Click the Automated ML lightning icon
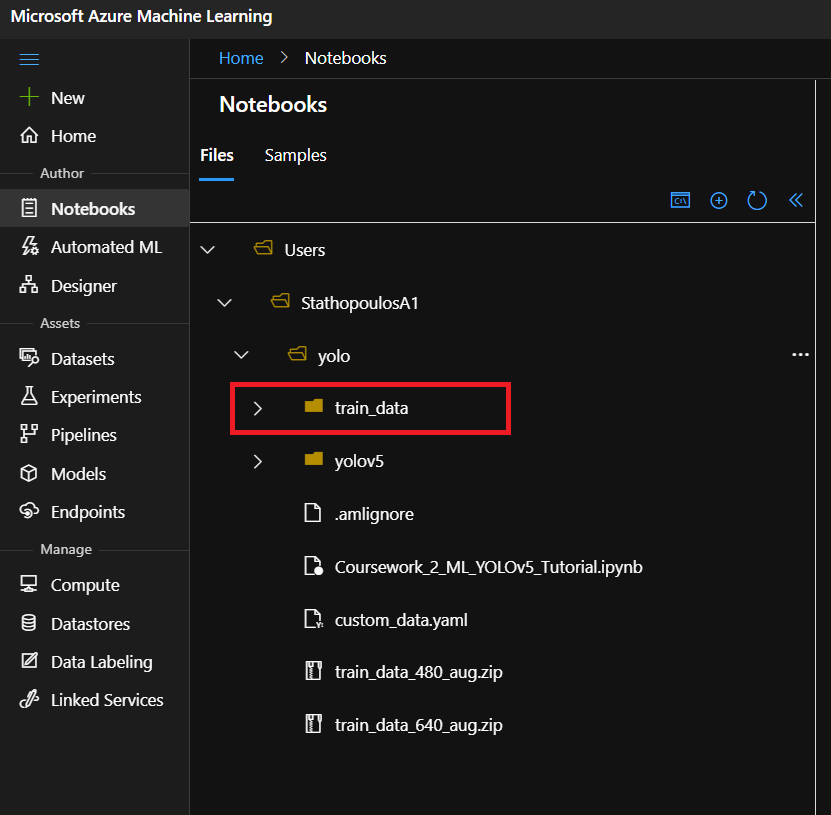The height and width of the screenshot is (815, 831). point(30,246)
